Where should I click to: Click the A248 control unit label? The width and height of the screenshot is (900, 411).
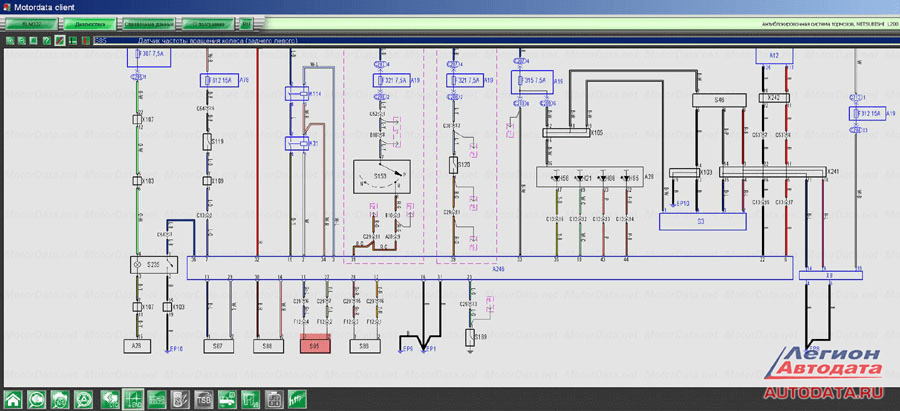pyautogui.click(x=498, y=268)
